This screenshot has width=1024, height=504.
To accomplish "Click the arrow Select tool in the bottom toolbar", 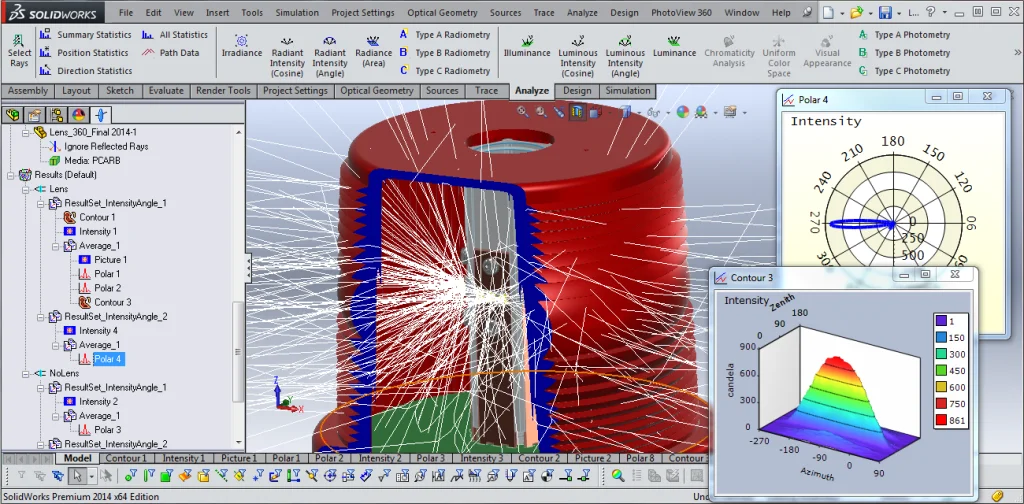I will click(77, 476).
